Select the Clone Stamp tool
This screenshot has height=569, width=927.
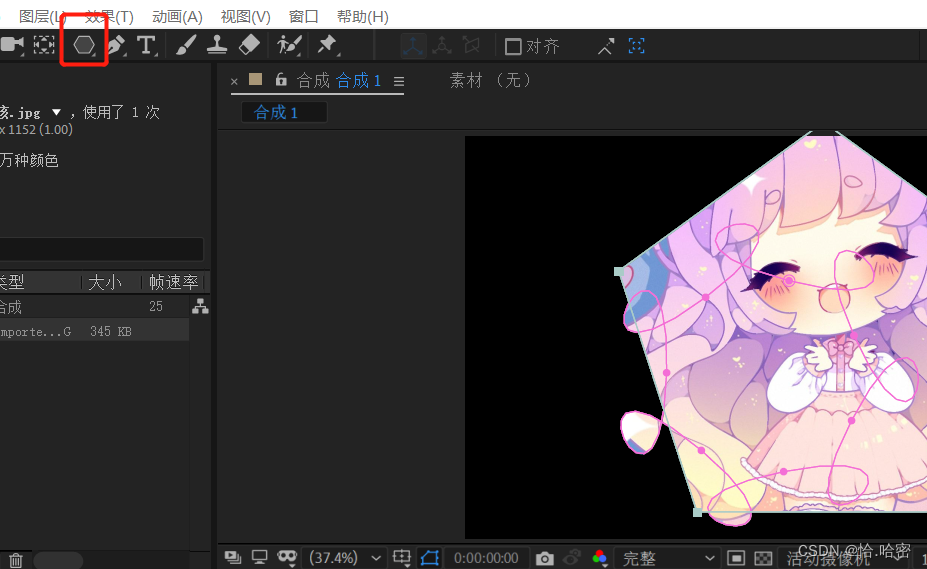[x=217, y=45]
